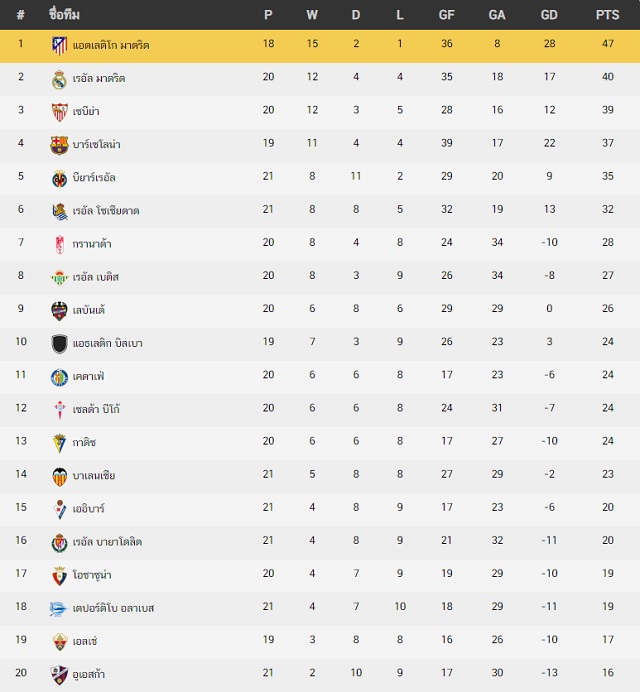Click the Barcelona club crest
Image resolution: width=640 pixels, height=692 pixels.
click(x=59, y=145)
